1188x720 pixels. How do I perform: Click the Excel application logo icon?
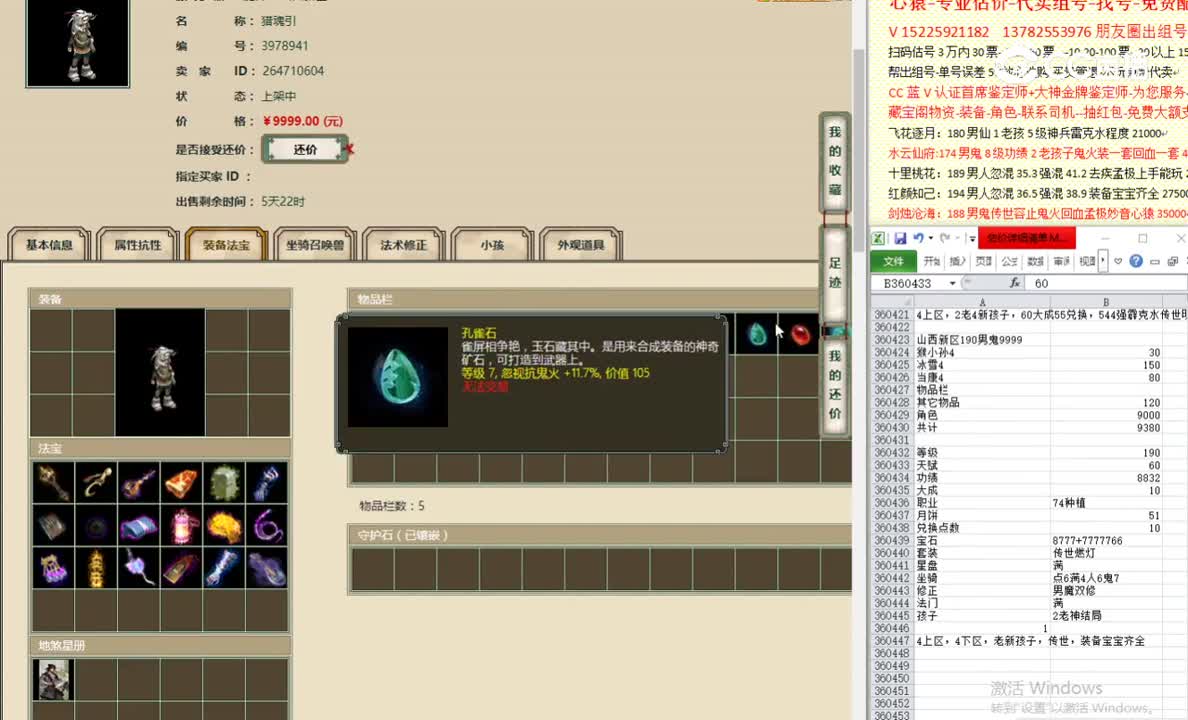tap(878, 238)
